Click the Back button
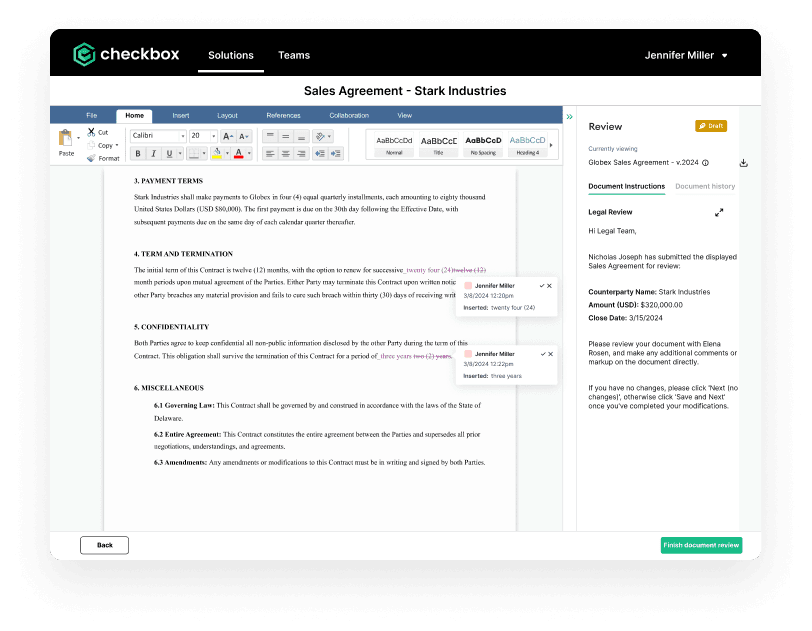Screen dimensions: 812x631 (x=105, y=545)
